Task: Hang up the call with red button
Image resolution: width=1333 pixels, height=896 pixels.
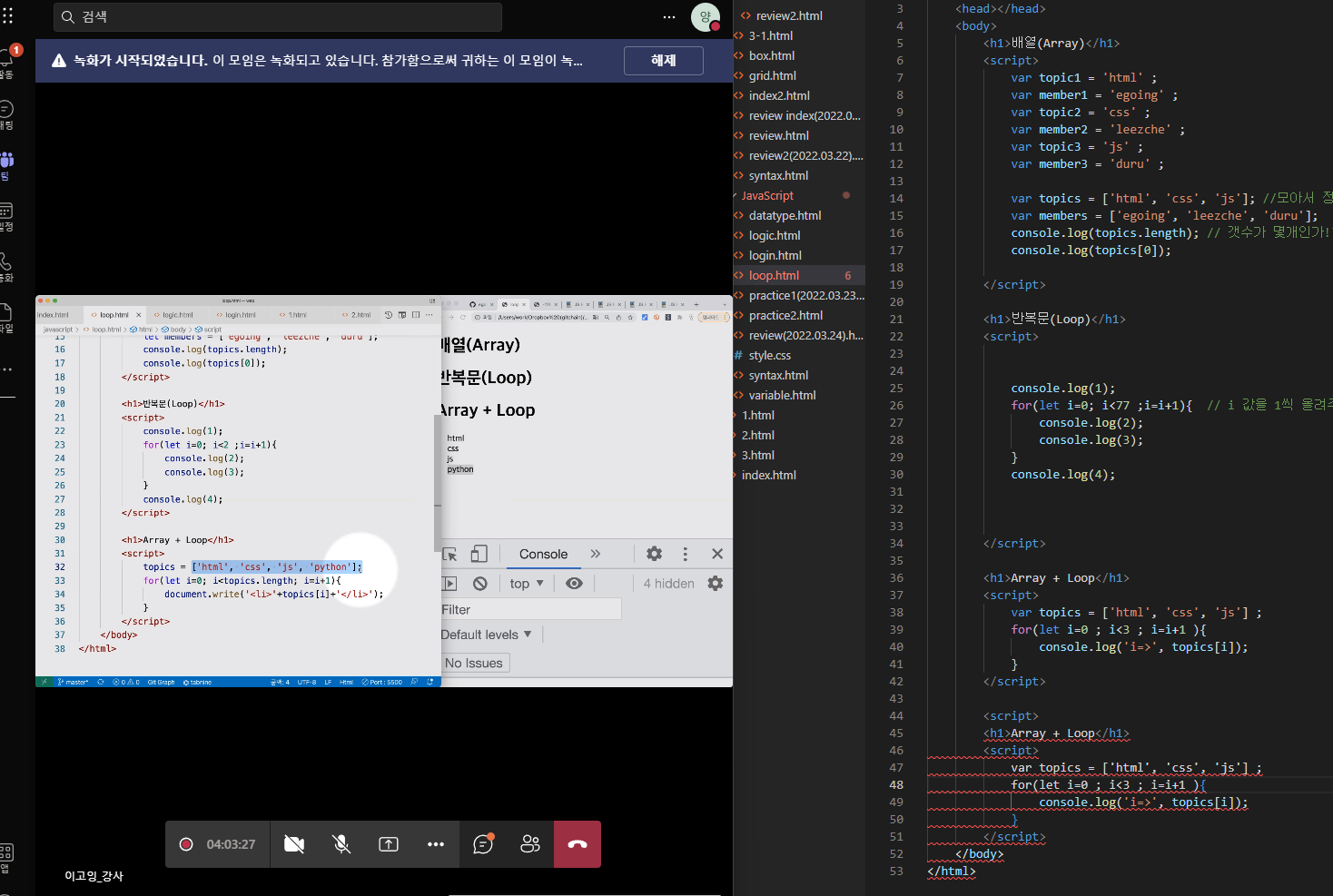Action: [x=578, y=844]
